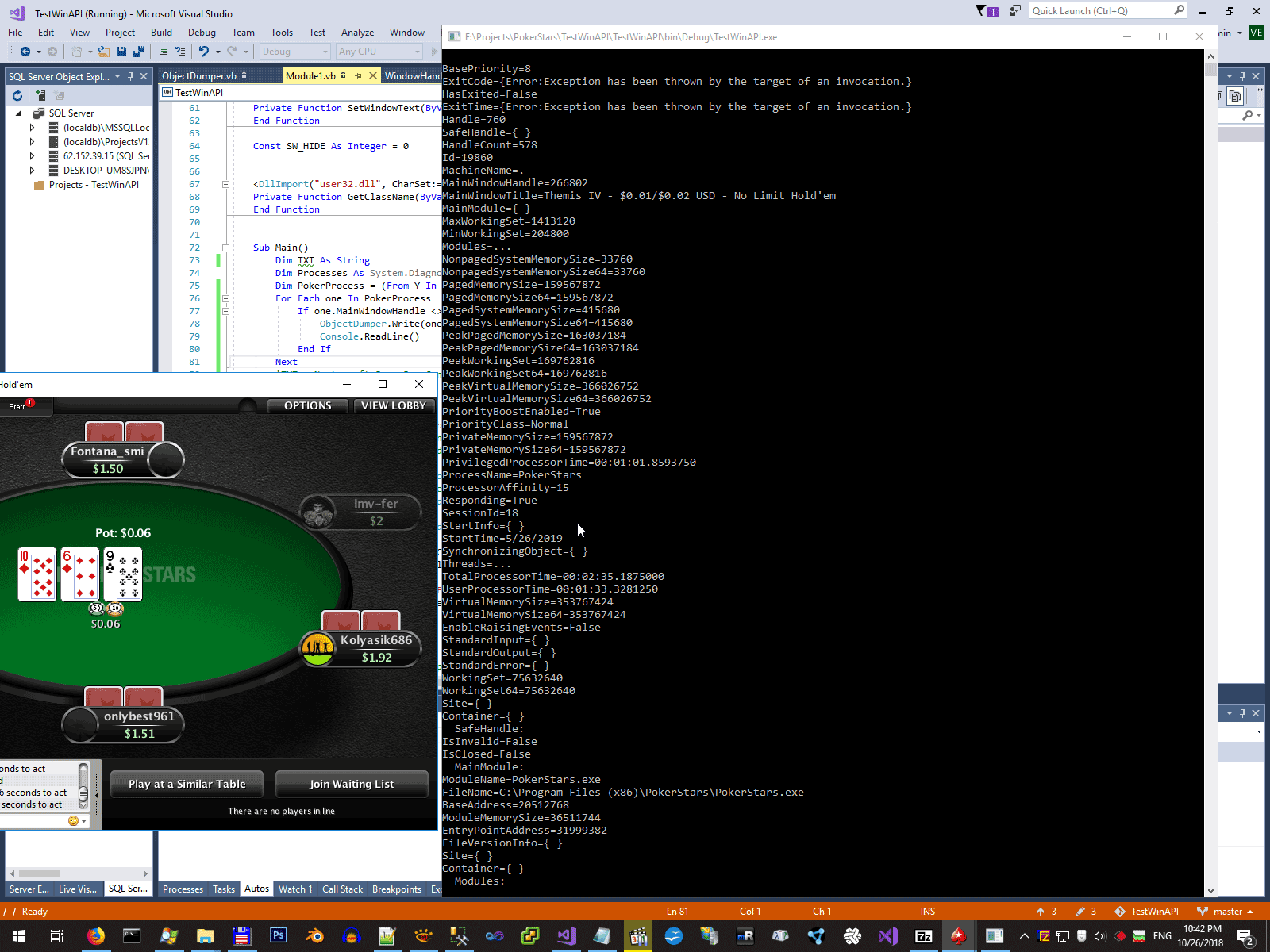Click the volume icon in system tray
Image resolution: width=1270 pixels, height=952 pixels.
coord(1100,936)
